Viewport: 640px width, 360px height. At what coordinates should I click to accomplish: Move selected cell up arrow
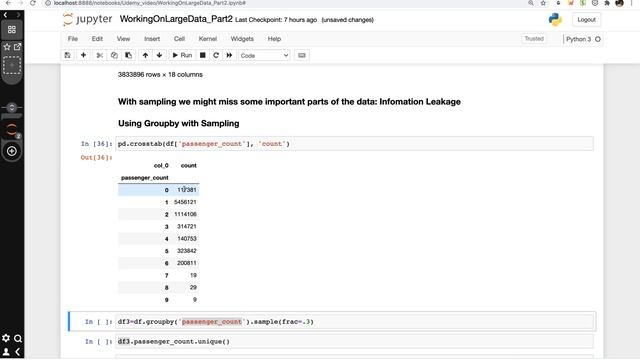pyautogui.click(x=145, y=55)
